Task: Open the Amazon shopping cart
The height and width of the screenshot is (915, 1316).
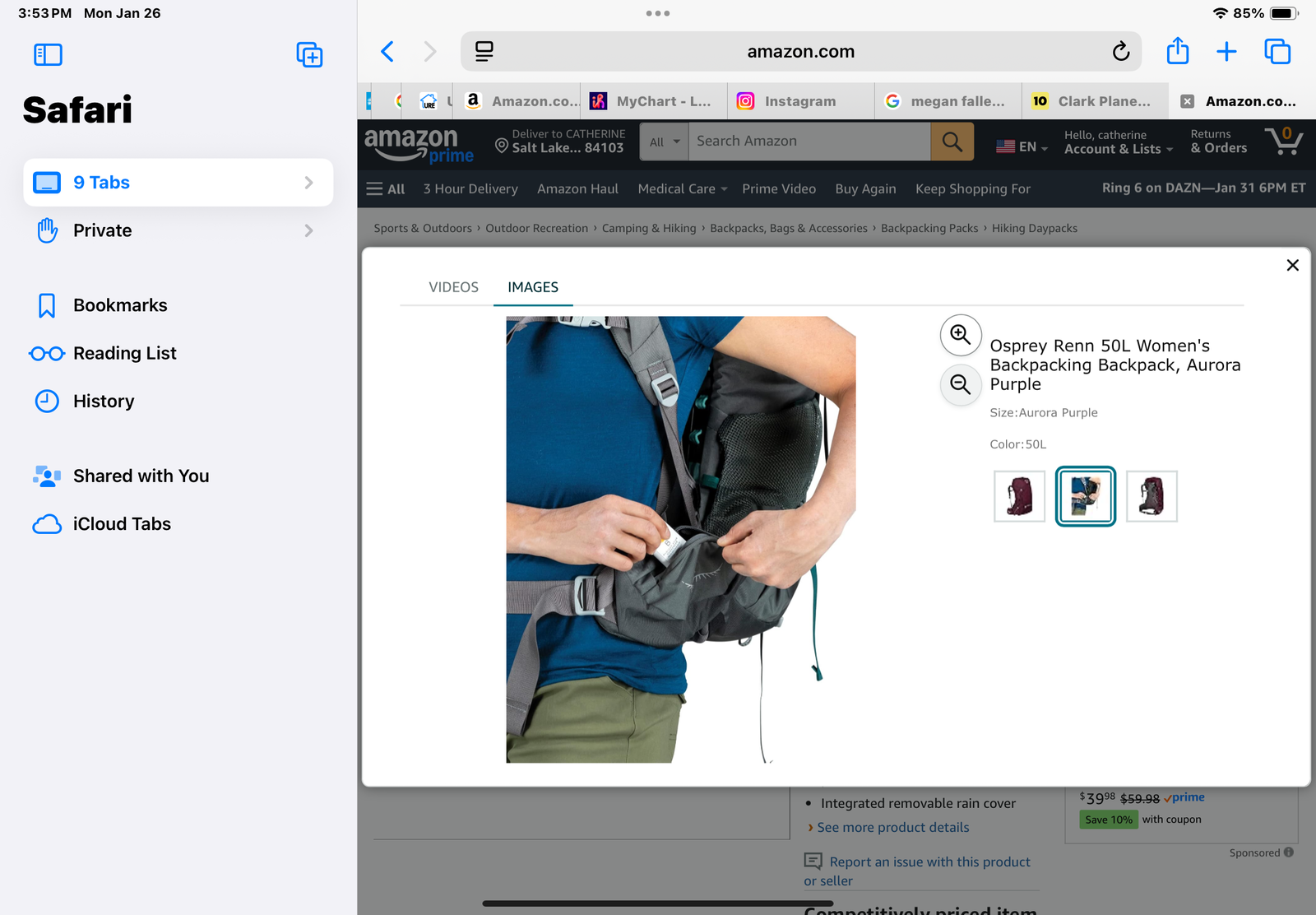Action: click(1283, 142)
